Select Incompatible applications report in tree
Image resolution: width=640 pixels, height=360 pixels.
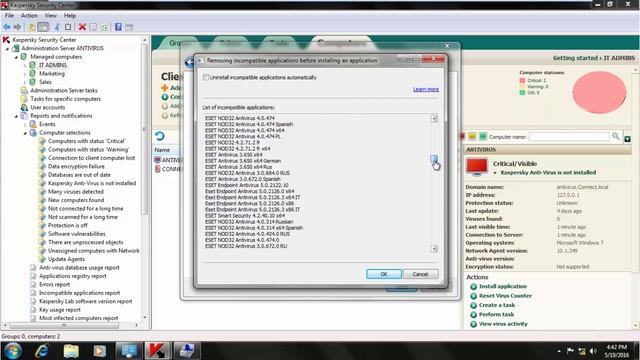click(80, 293)
